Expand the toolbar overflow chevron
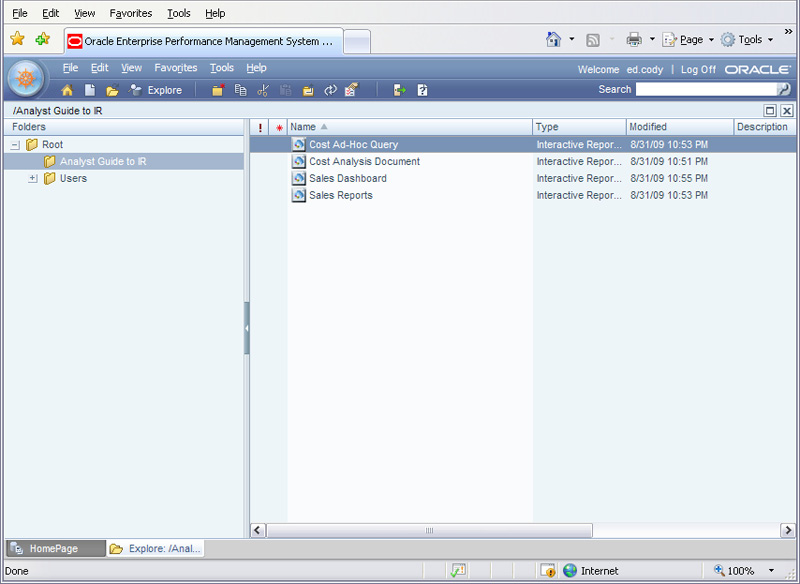The width and height of the screenshot is (800, 584). [x=788, y=32]
